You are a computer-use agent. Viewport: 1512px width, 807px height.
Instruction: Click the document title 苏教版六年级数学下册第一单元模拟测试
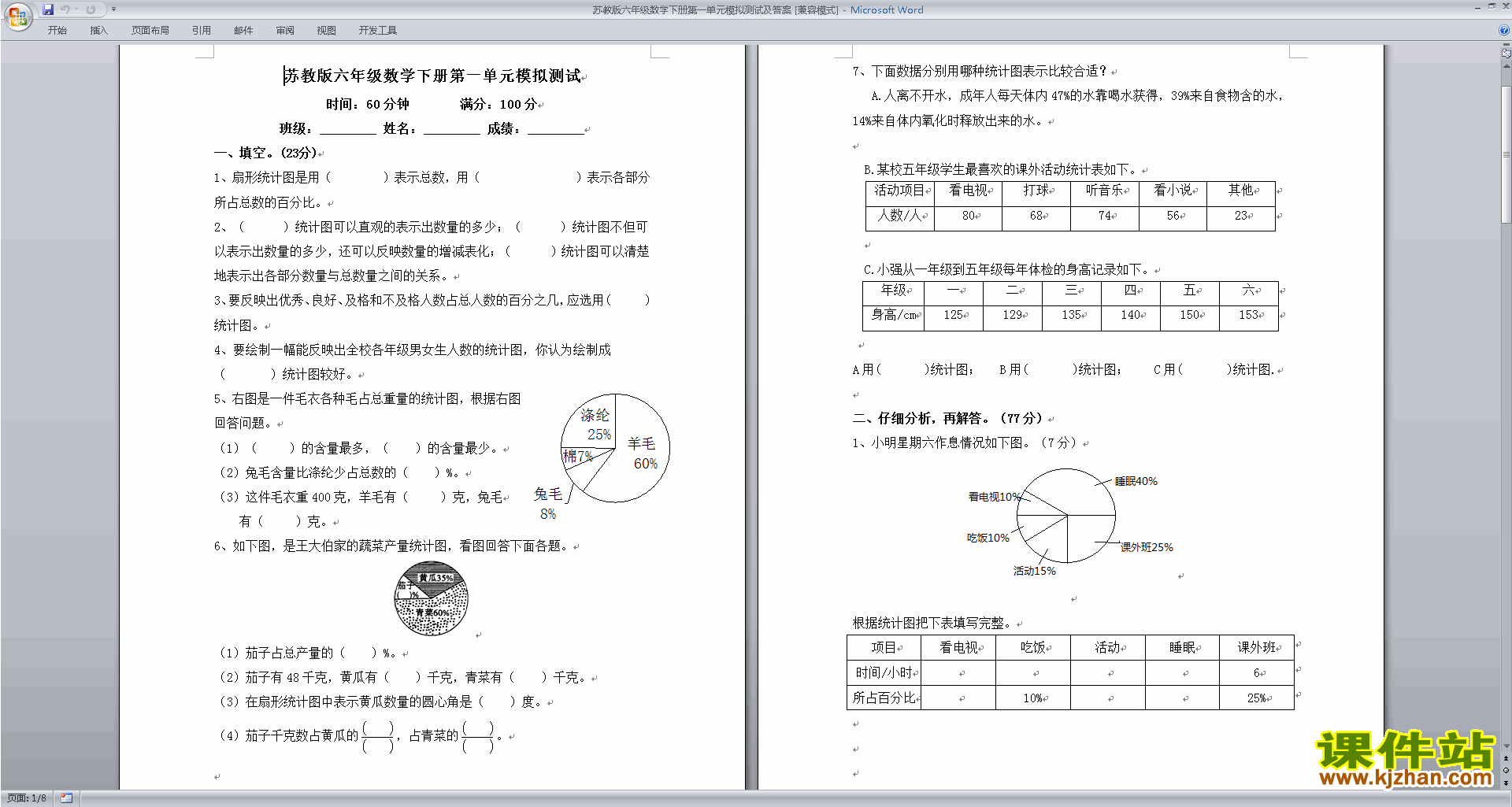432,76
